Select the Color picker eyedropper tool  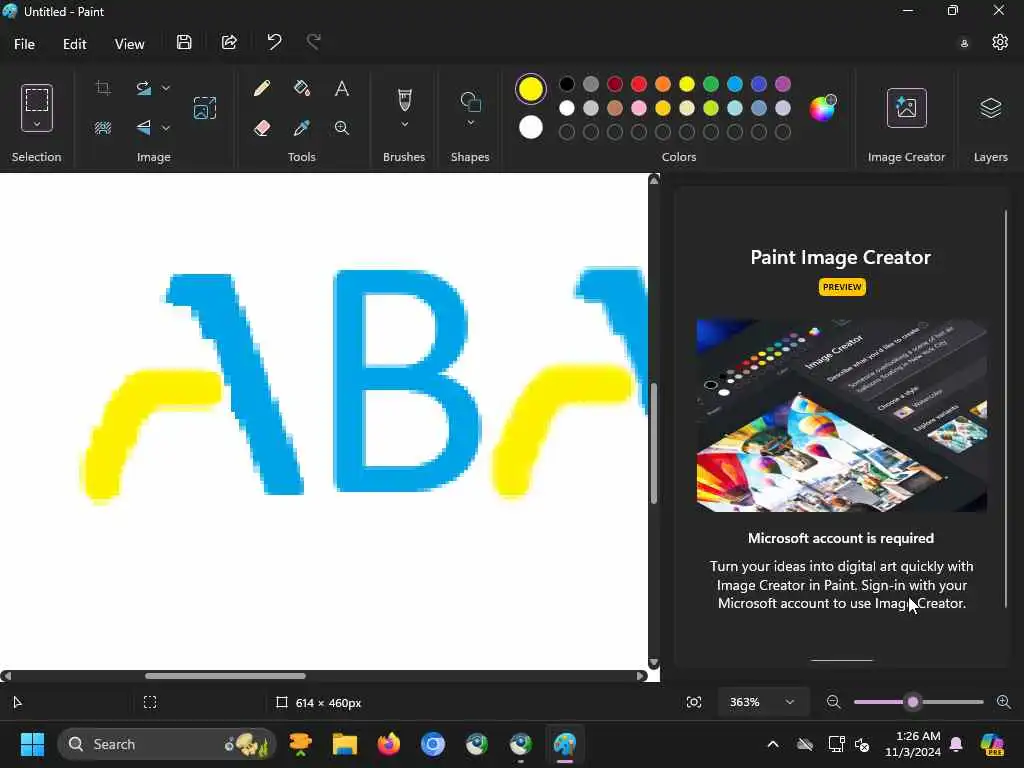click(302, 128)
